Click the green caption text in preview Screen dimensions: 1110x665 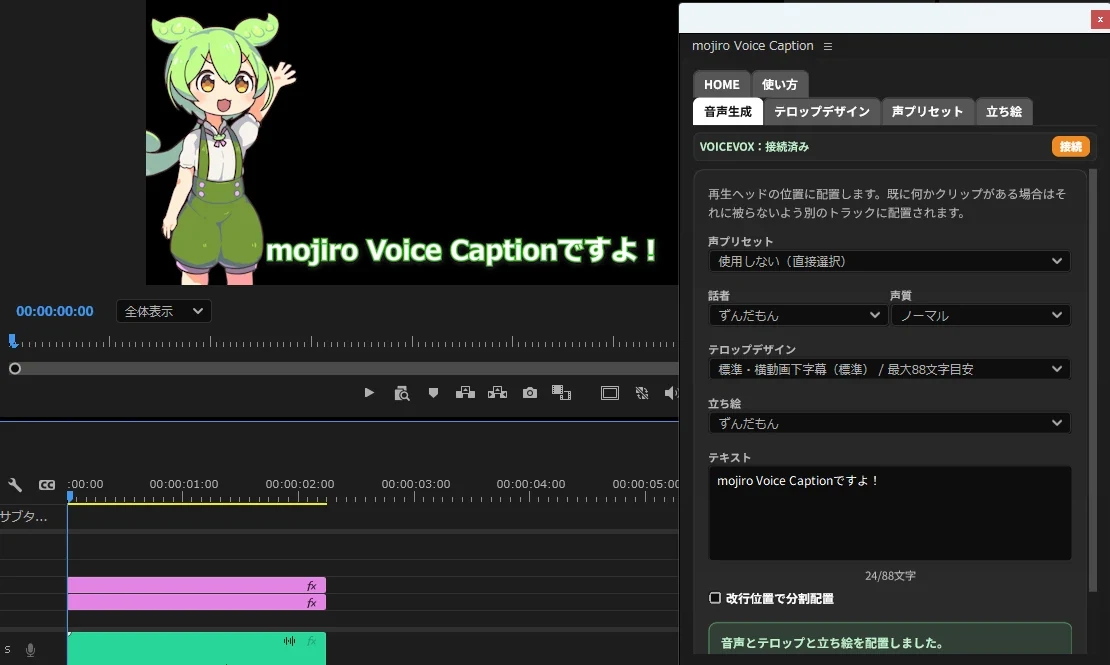coord(462,250)
